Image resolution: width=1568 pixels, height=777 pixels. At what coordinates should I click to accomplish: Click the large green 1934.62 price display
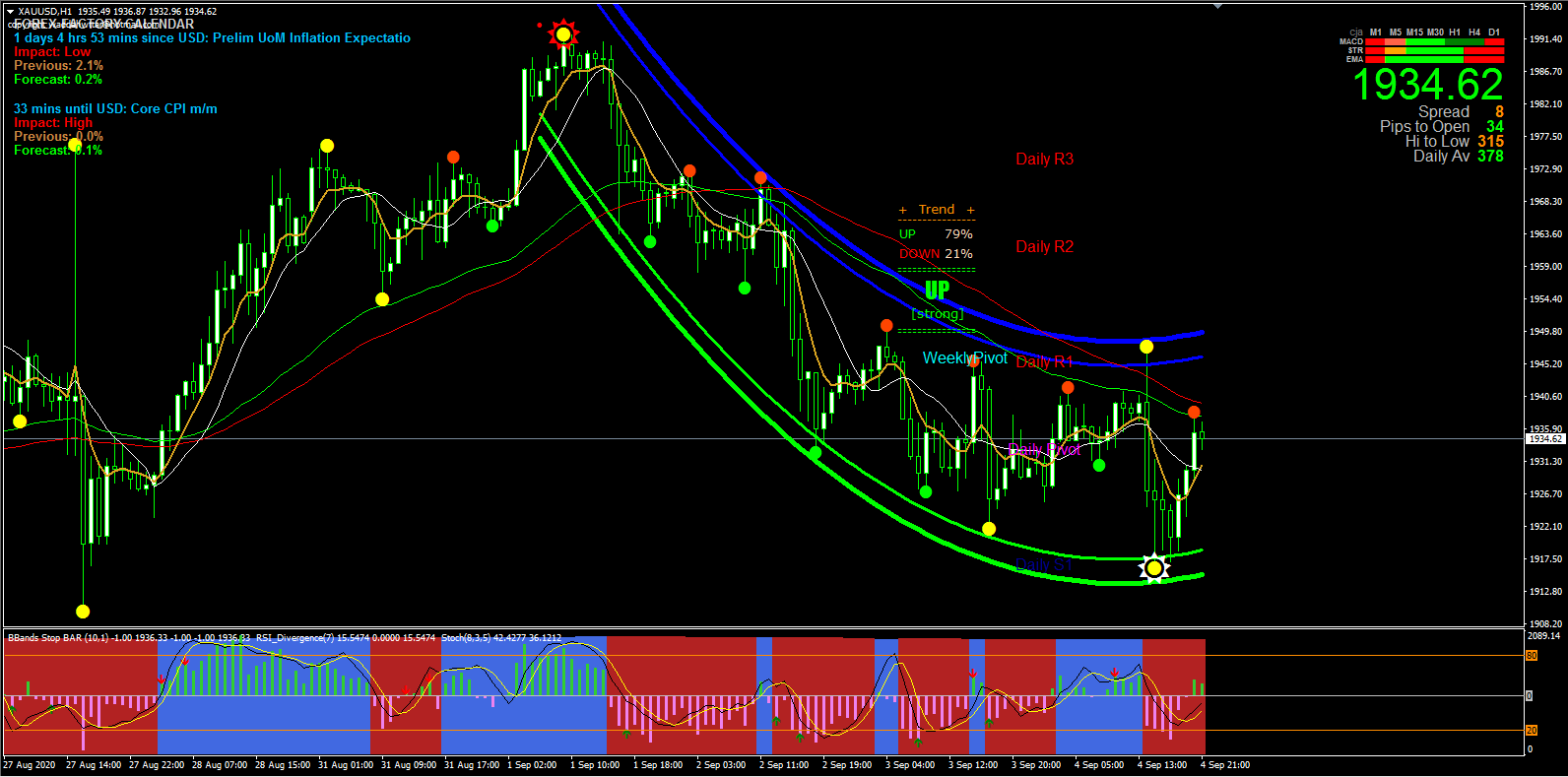[x=1427, y=85]
